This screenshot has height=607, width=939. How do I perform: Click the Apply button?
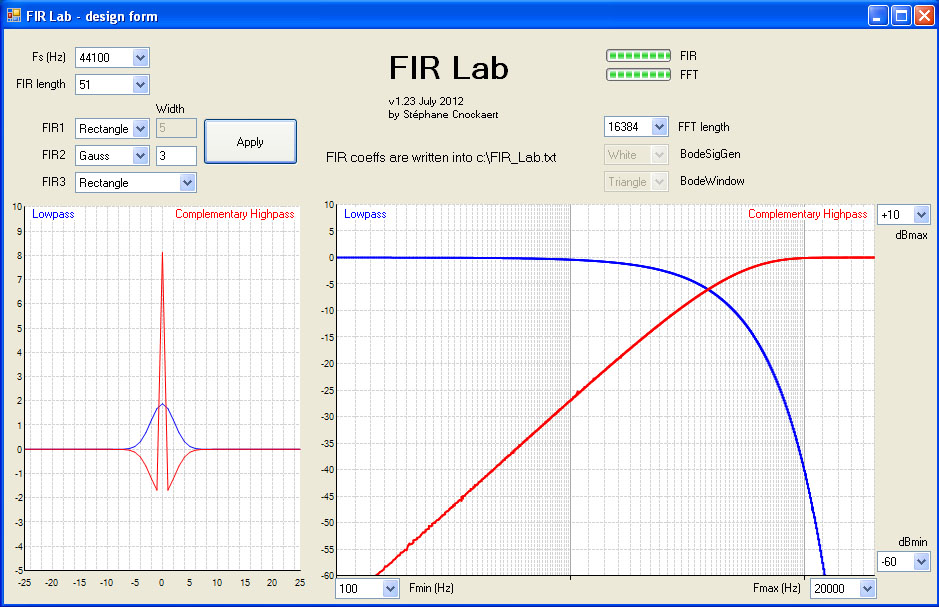click(250, 142)
